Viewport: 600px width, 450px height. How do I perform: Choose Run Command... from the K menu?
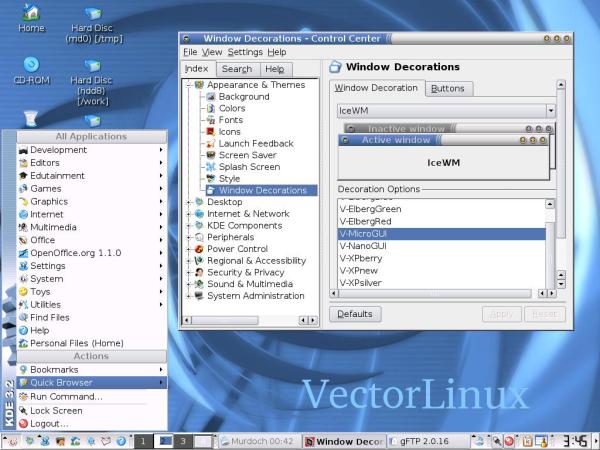point(92,397)
